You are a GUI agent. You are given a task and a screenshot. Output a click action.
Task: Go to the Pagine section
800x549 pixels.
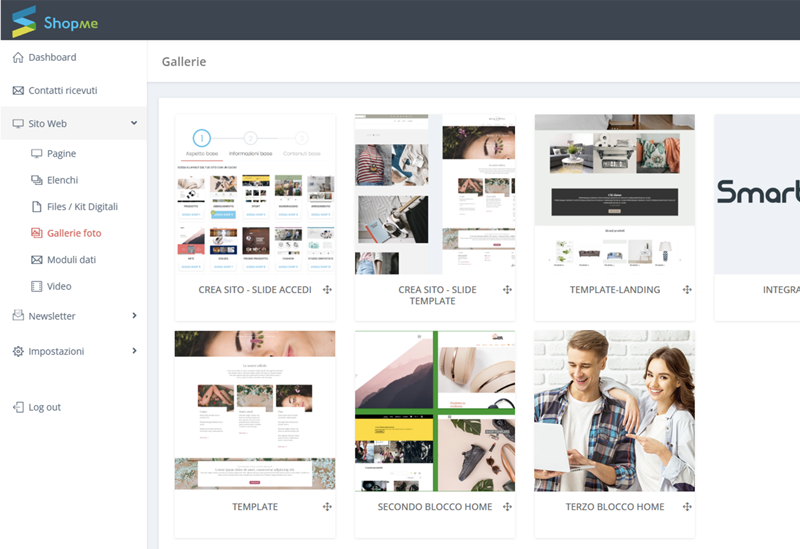pos(61,154)
